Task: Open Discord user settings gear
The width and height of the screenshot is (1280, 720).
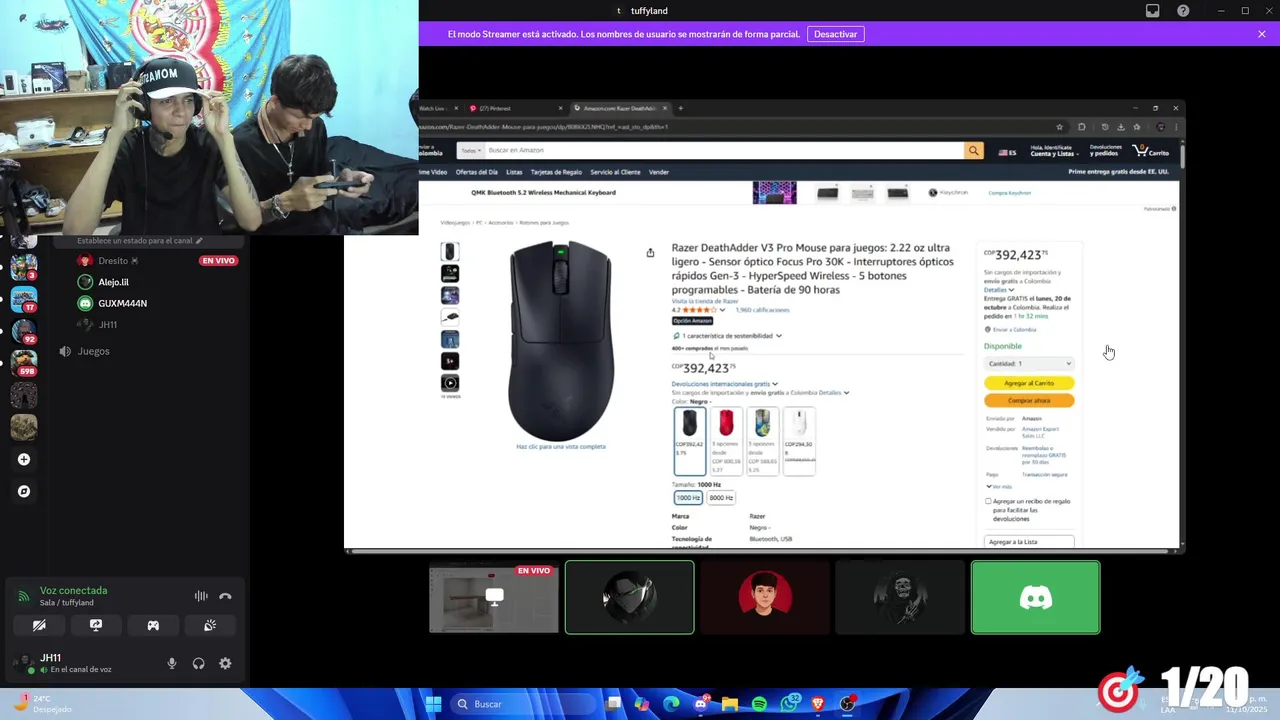Action: pyautogui.click(x=225, y=663)
